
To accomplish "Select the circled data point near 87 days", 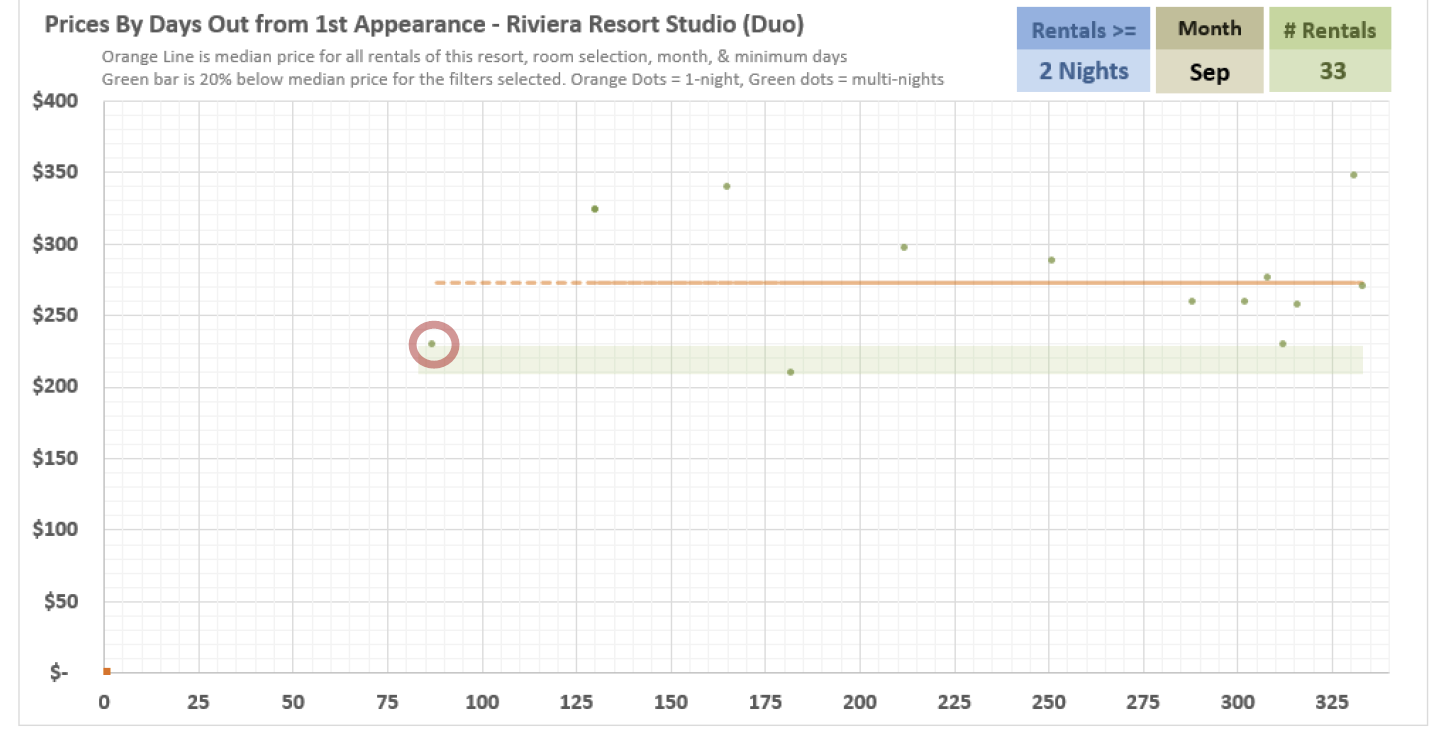I will tap(432, 344).
